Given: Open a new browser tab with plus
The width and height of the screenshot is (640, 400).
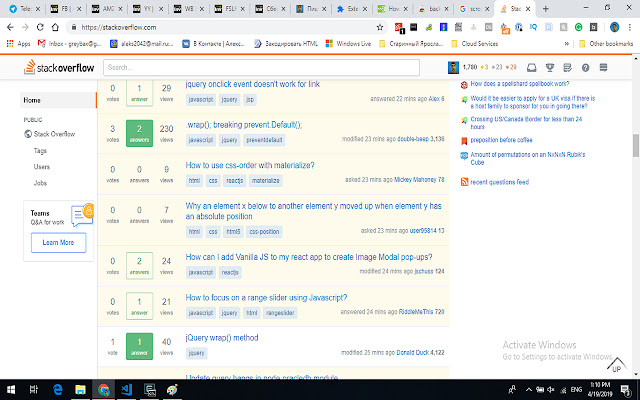Looking at the screenshot, I should (x=546, y=9).
